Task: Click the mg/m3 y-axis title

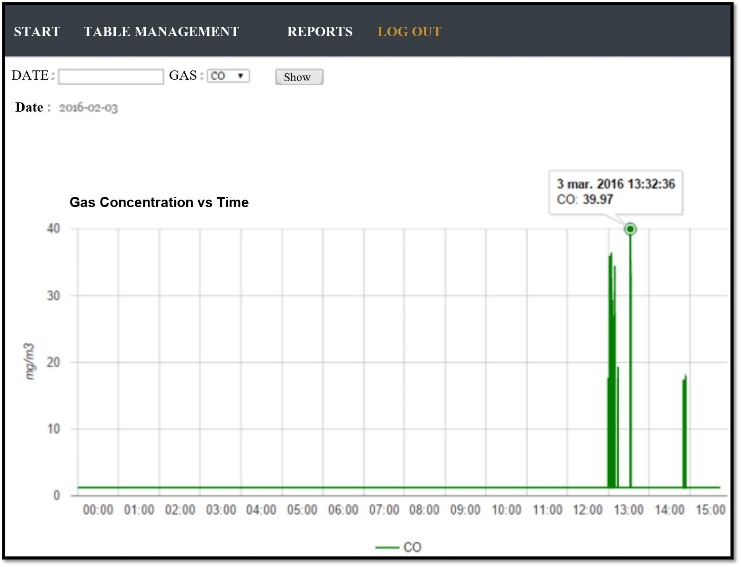Action: [x=31, y=360]
